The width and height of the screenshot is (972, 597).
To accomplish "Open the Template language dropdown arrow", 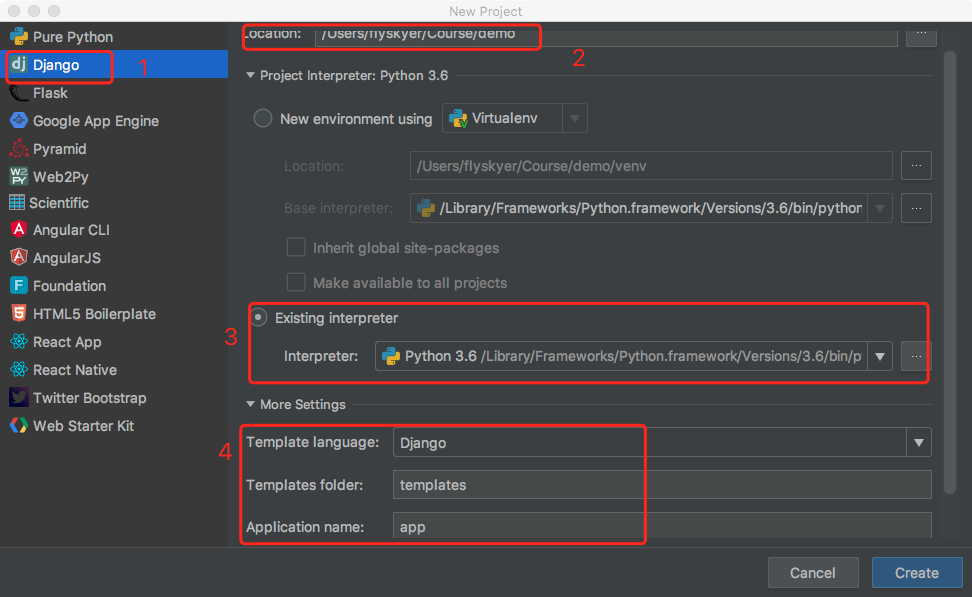I will click(x=919, y=443).
